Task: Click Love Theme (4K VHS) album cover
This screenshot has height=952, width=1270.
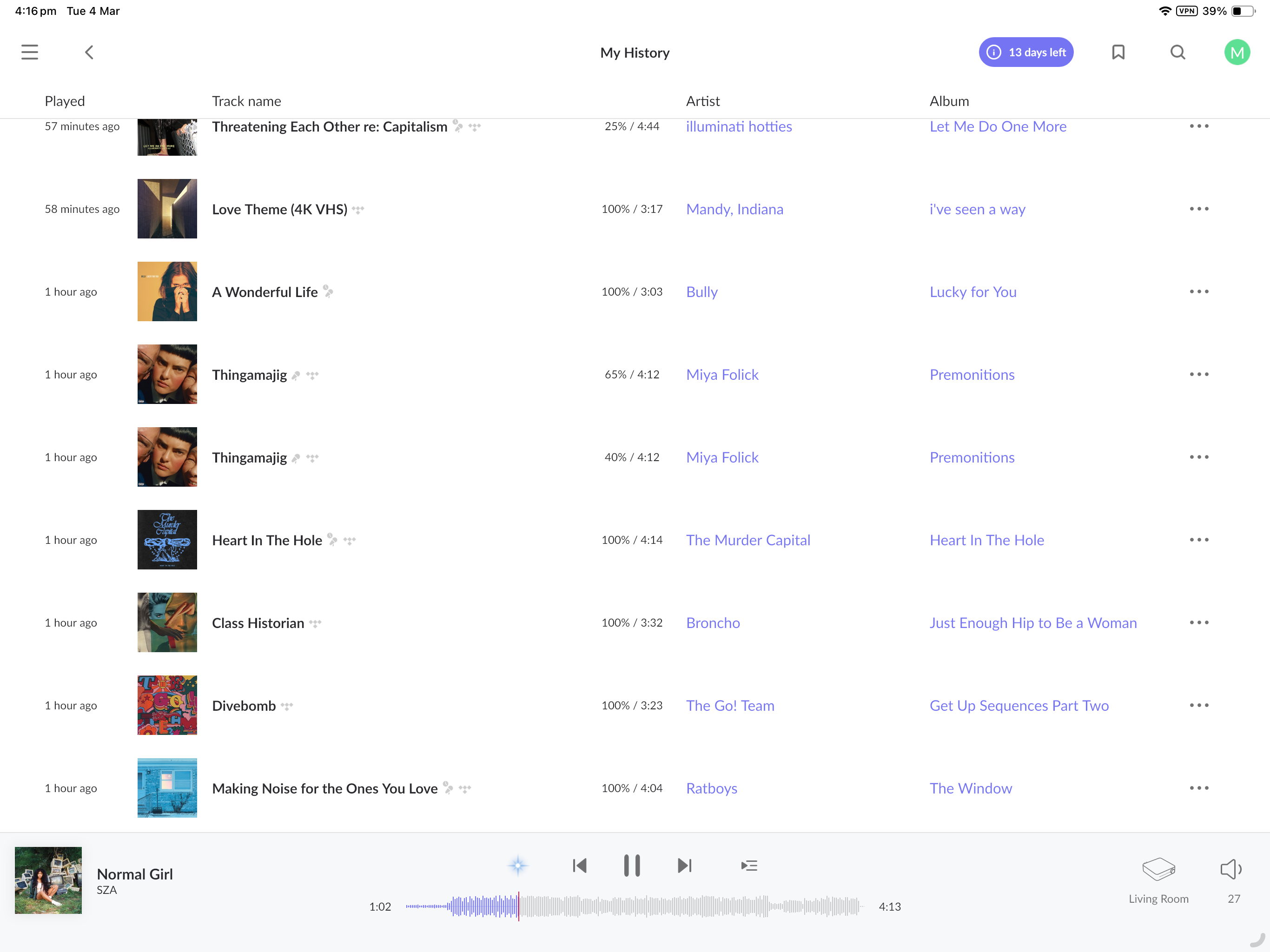Action: pos(167,208)
